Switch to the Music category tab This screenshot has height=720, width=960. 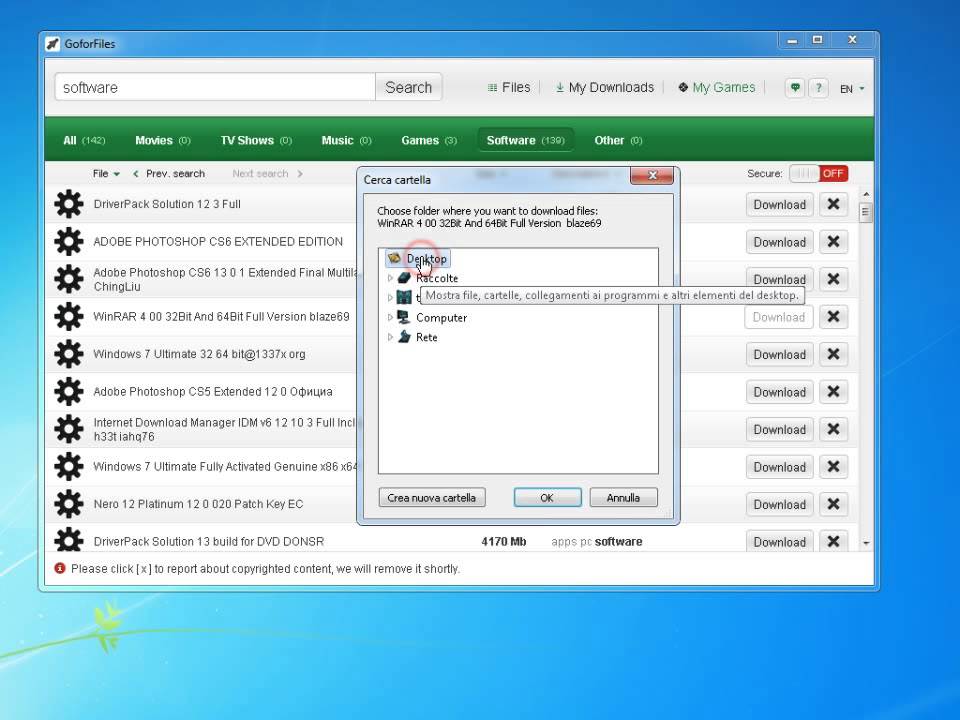click(347, 140)
